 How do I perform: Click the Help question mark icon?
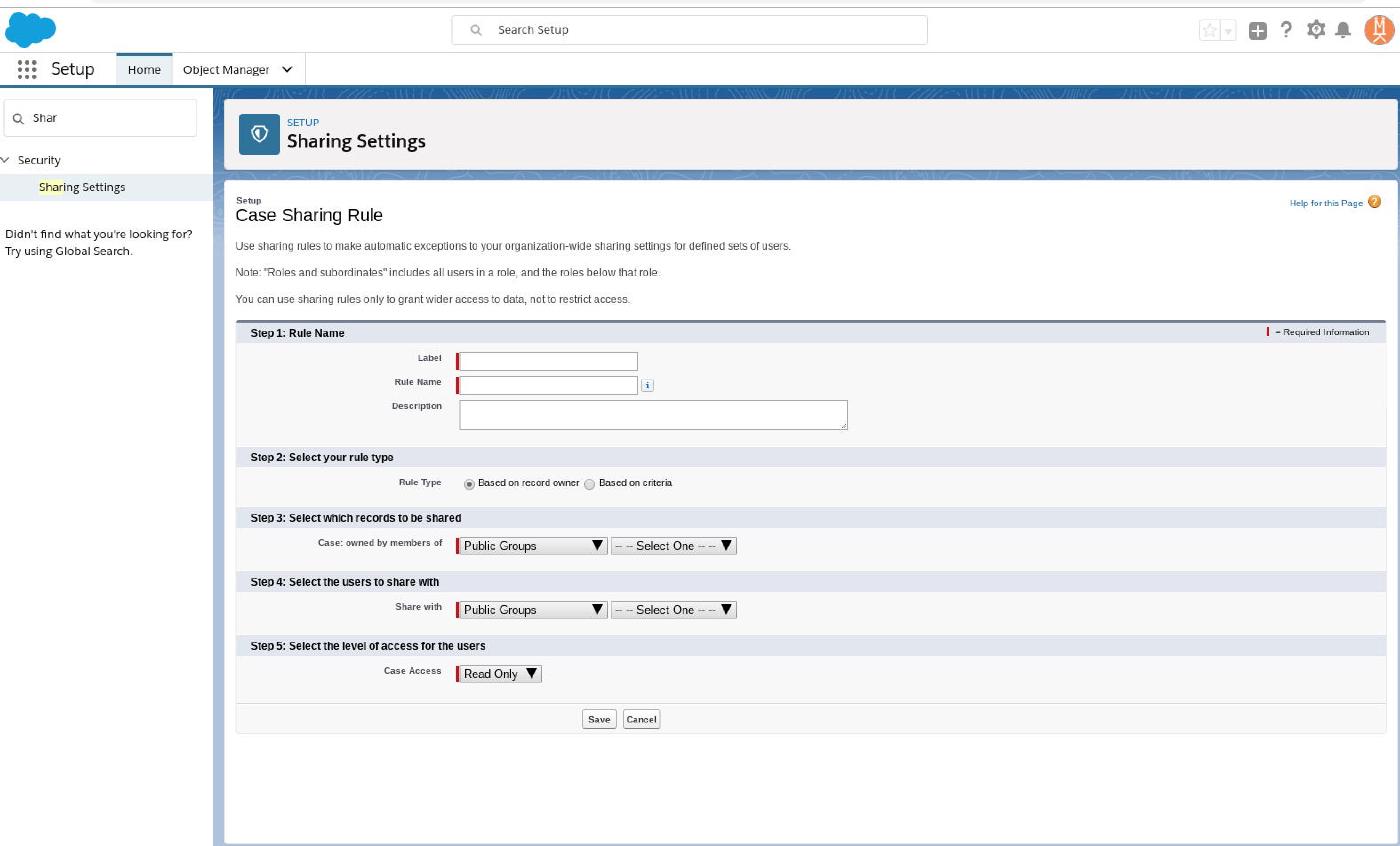(x=1287, y=30)
